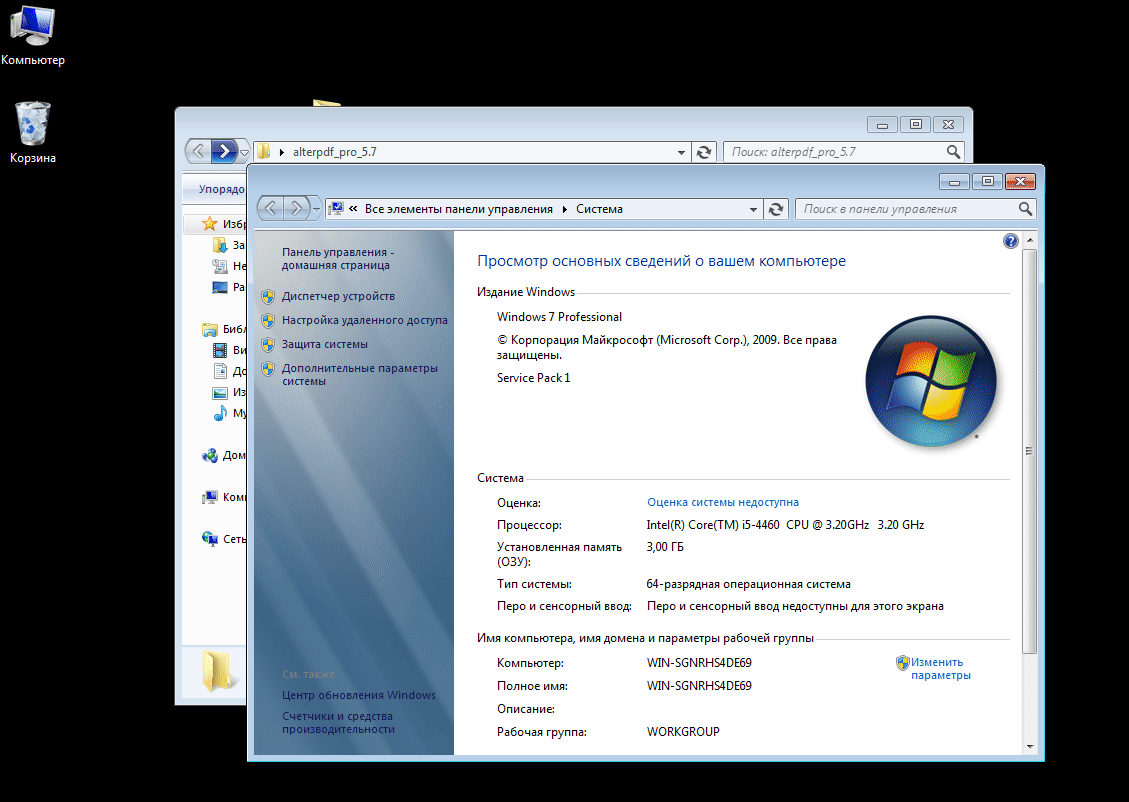Expand the arrow after Все элементы панели управления
This screenshot has width=1129, height=802.
click(x=564, y=209)
